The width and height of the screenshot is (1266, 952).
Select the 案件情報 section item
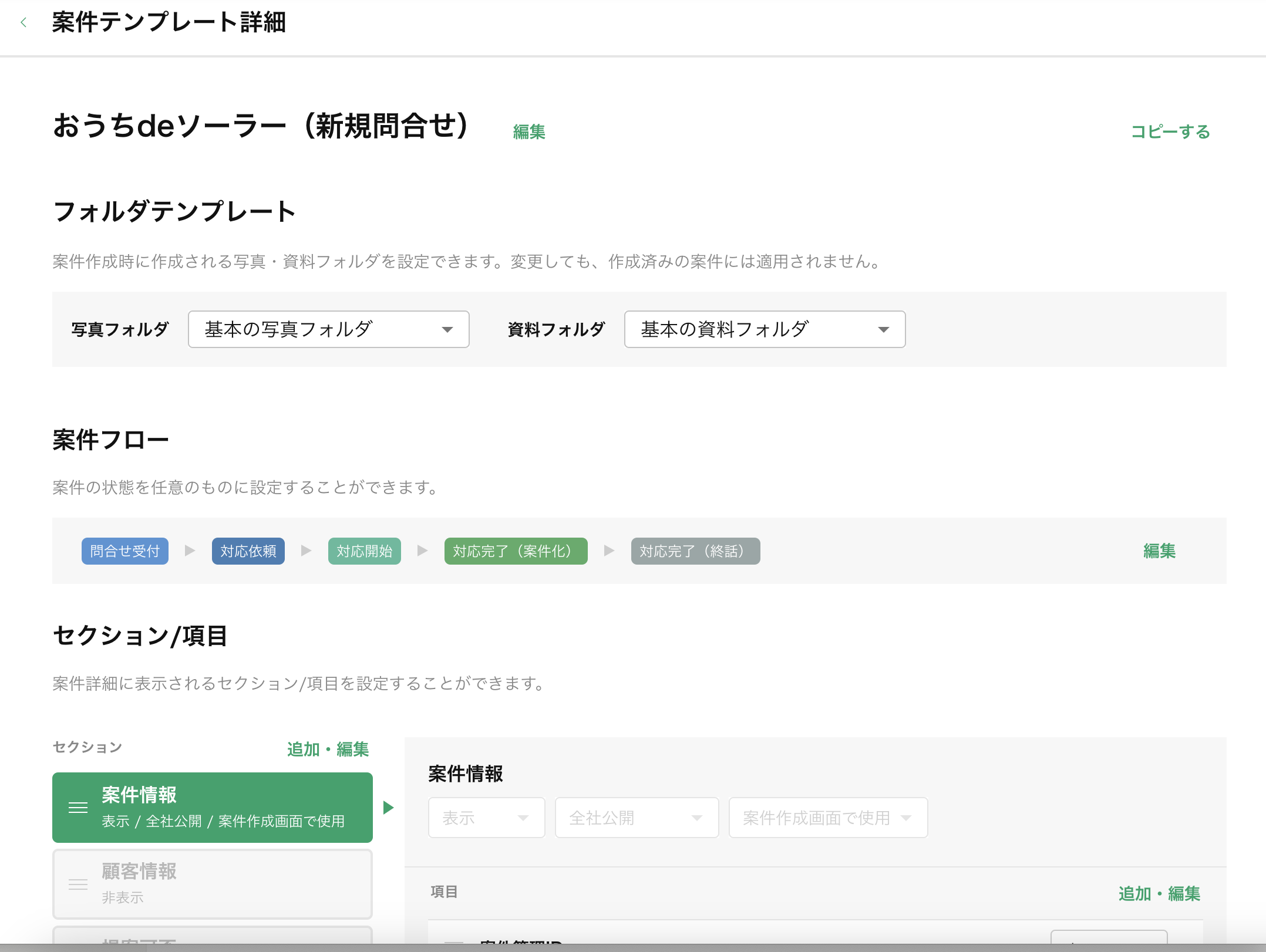223,808
